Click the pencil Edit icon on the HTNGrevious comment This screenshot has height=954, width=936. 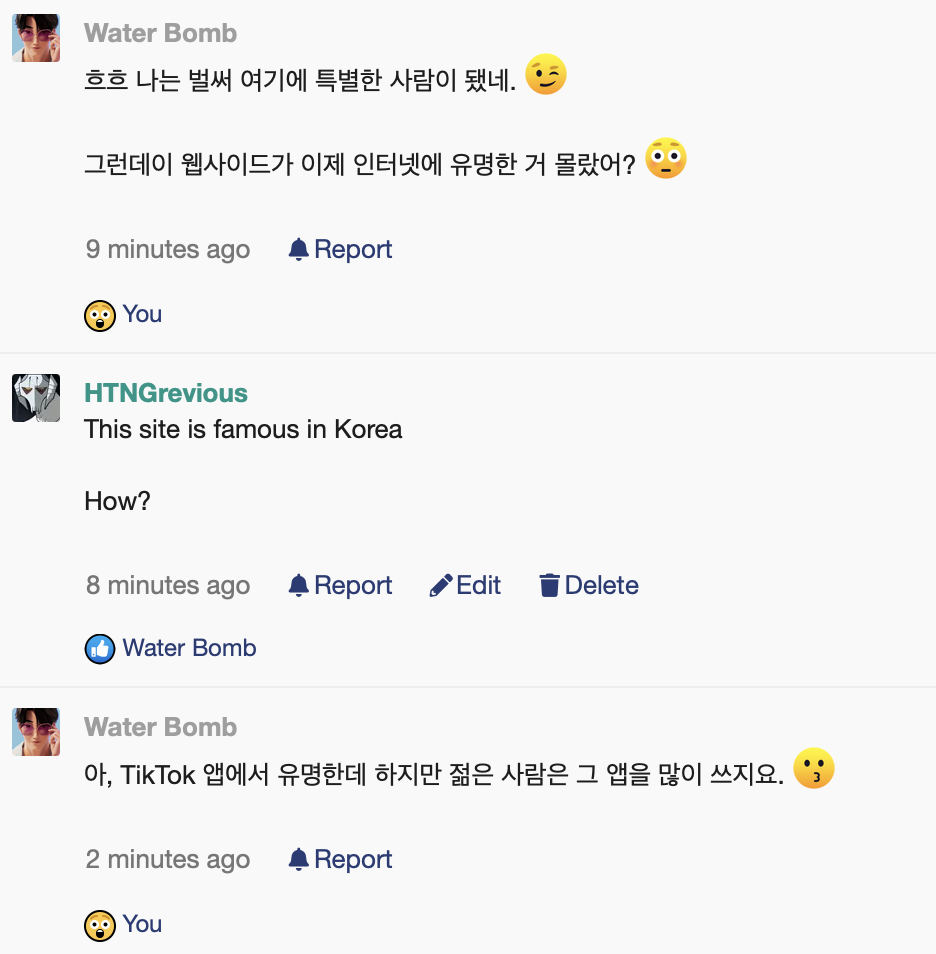pos(441,585)
